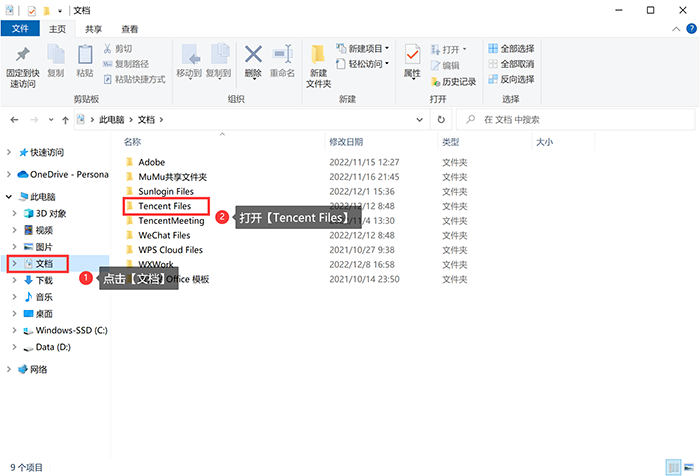Click the New folder icon
Image resolution: width=700 pixels, height=476 pixels.
(318, 54)
